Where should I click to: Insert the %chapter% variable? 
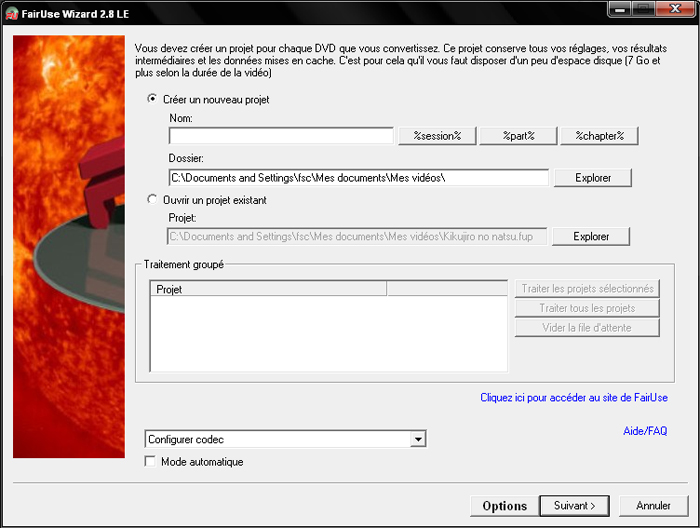[599, 136]
